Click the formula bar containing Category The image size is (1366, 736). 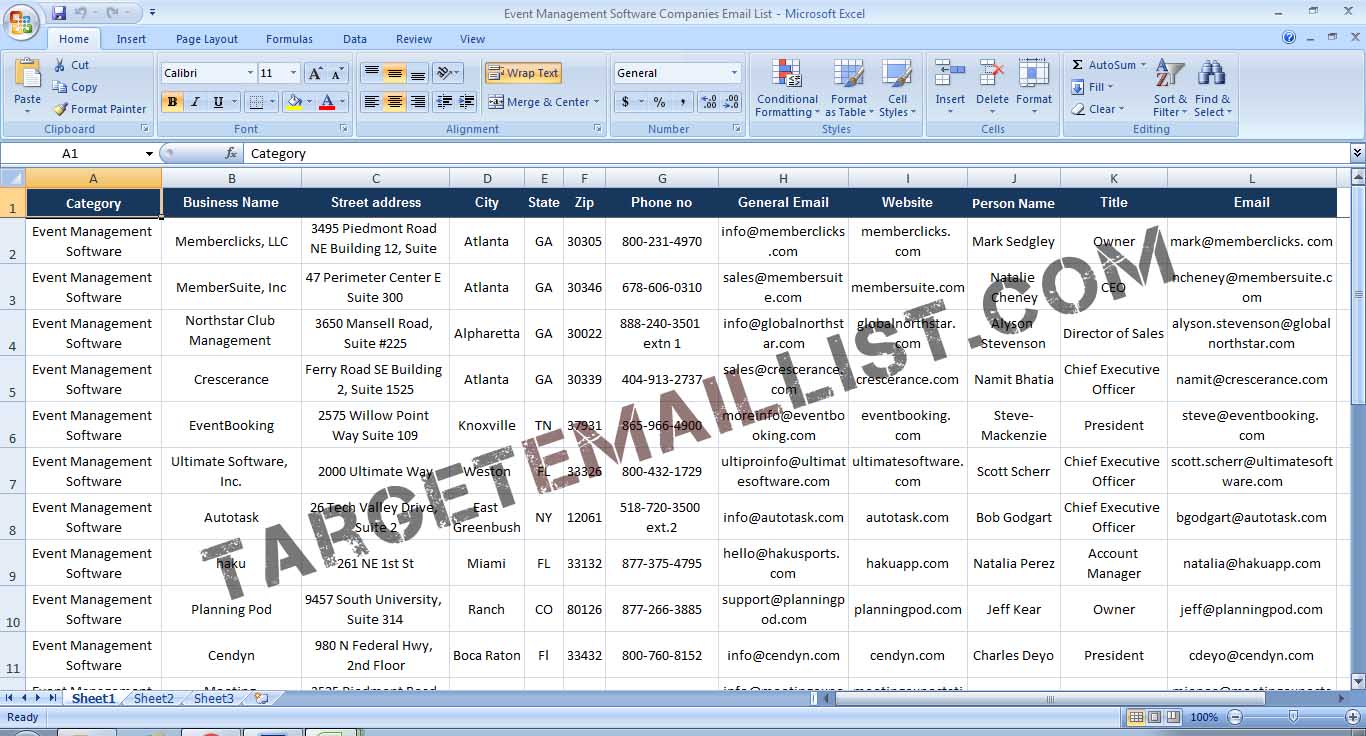click(796, 153)
